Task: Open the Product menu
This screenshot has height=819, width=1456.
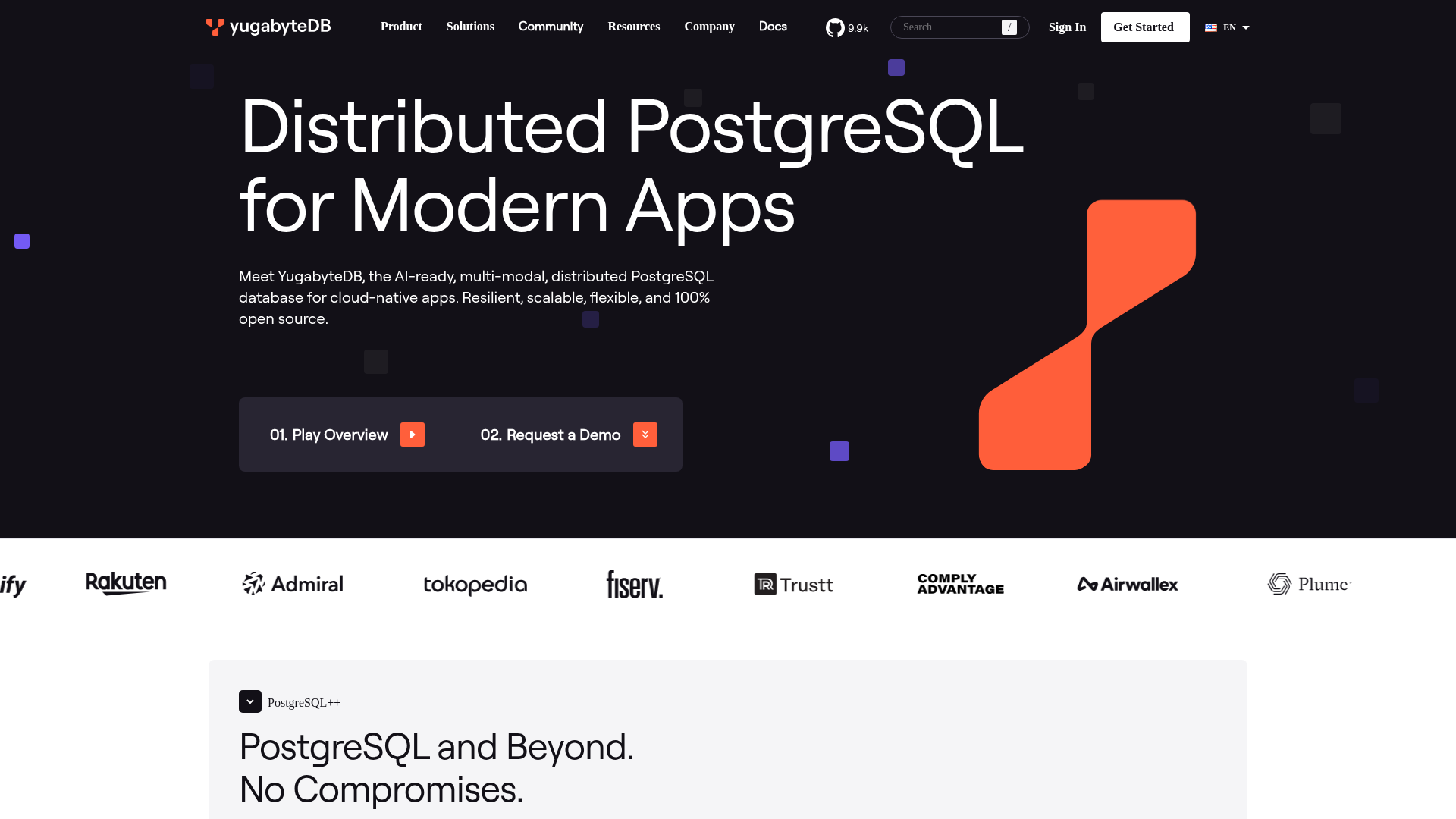Action: pyautogui.click(x=401, y=27)
